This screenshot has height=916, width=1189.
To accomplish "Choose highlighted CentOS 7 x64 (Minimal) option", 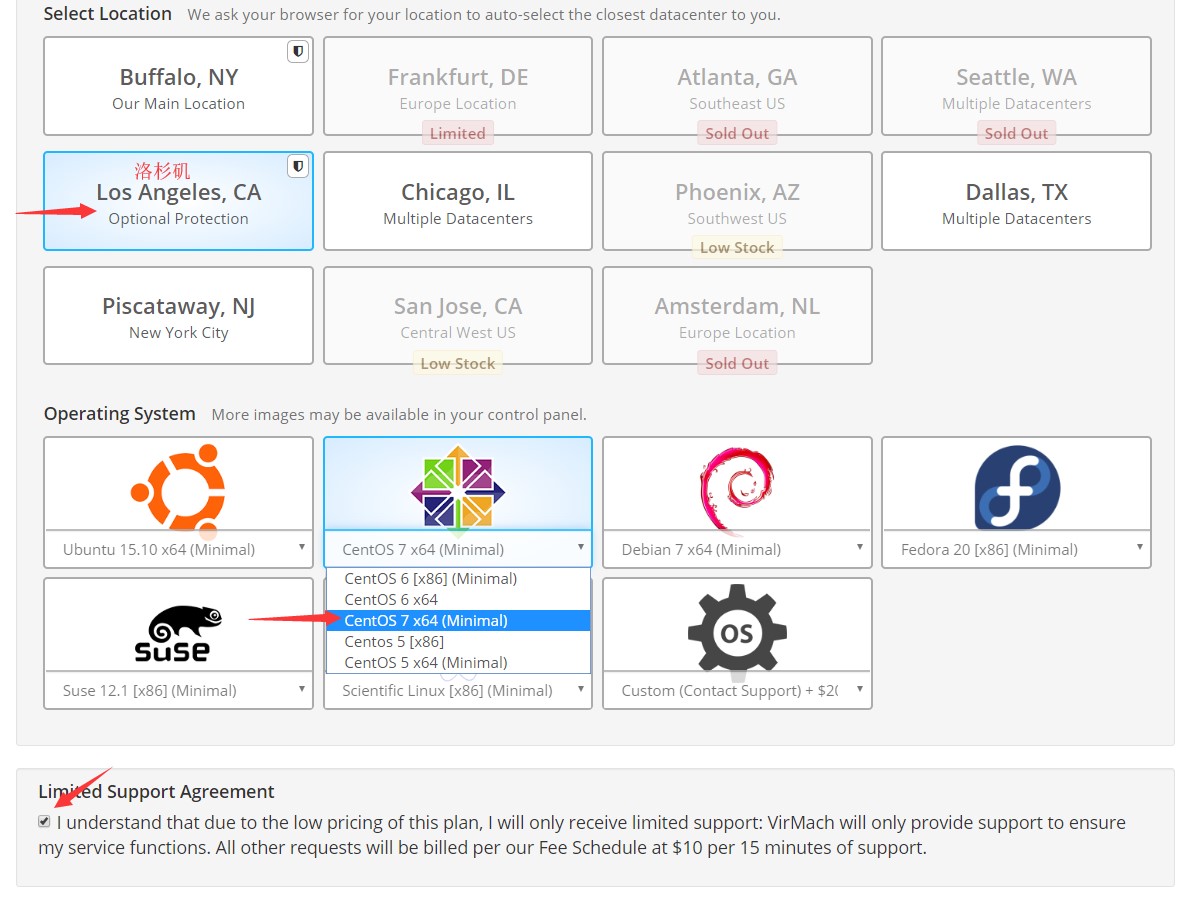I will pos(458,620).
